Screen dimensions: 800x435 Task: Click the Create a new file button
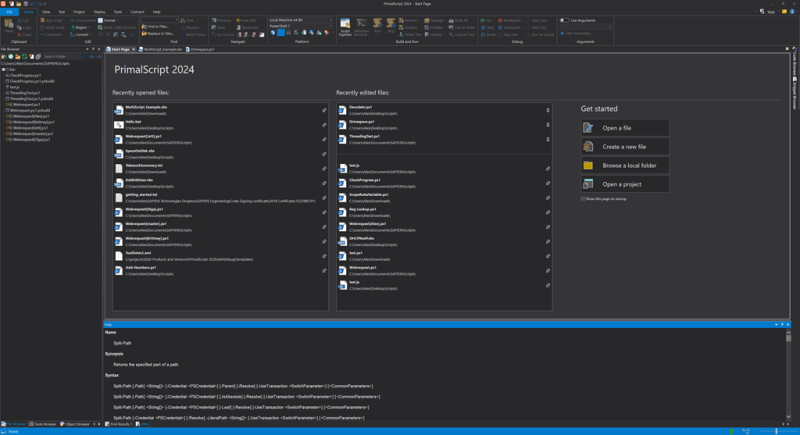[625, 147]
